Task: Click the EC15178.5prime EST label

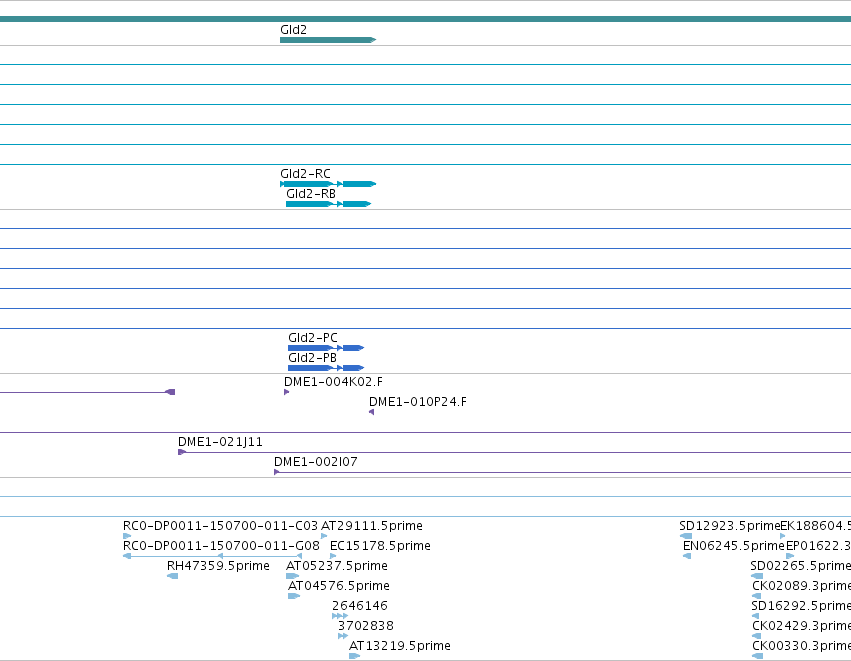Action: (x=380, y=546)
